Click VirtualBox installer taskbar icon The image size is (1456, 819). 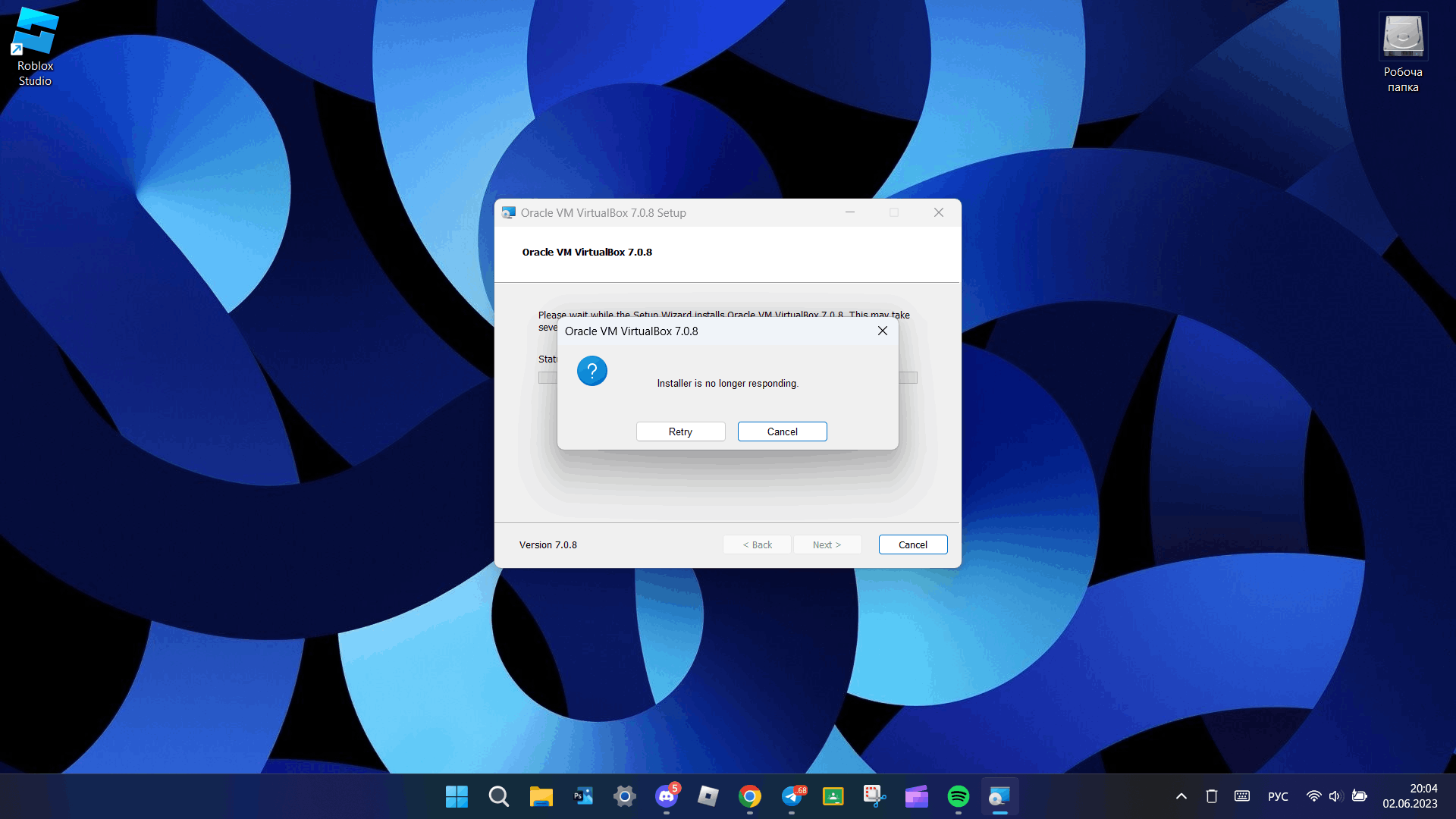coord(1000,796)
